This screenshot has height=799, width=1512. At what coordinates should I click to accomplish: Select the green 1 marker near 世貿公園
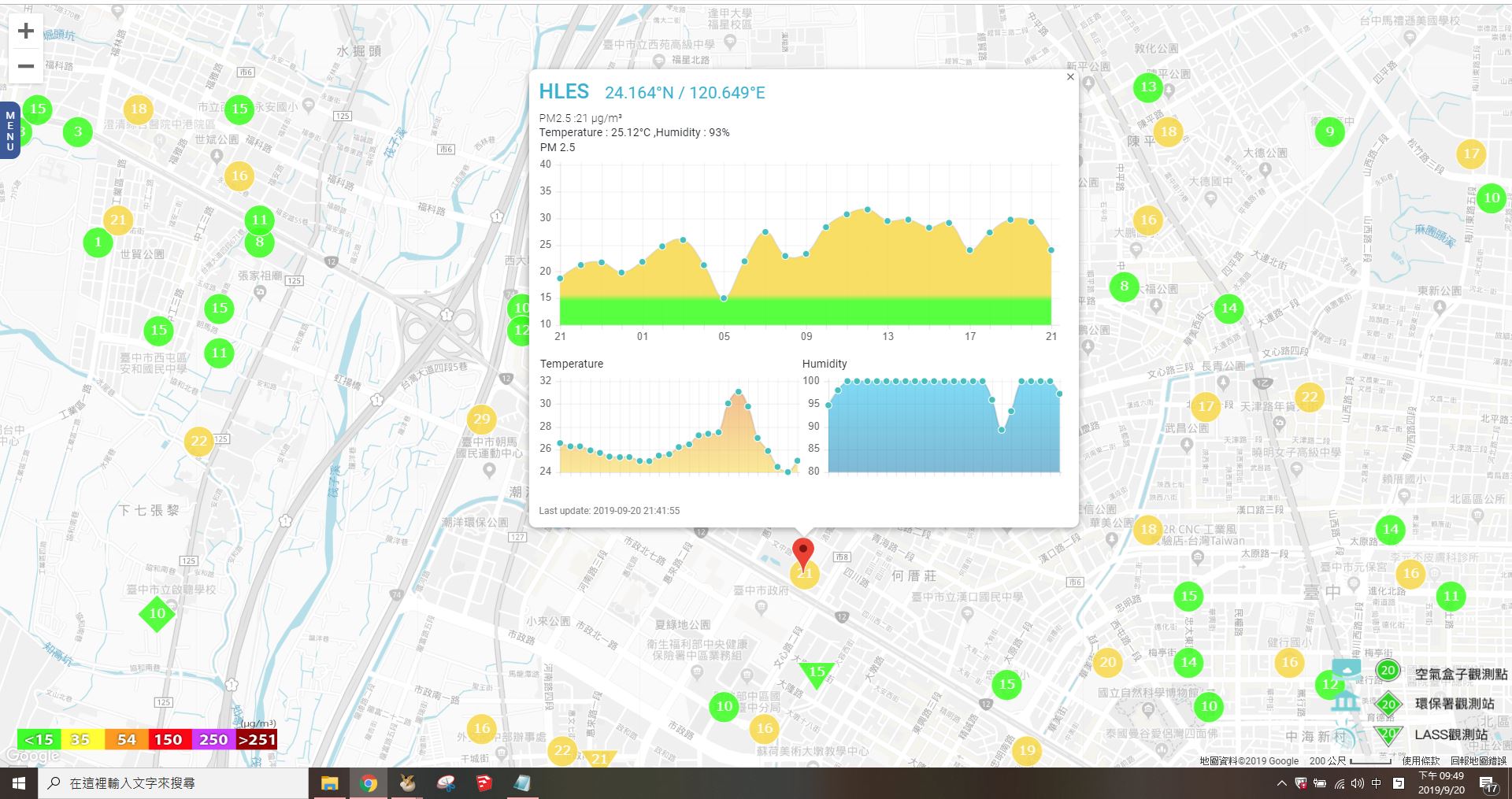(98, 242)
